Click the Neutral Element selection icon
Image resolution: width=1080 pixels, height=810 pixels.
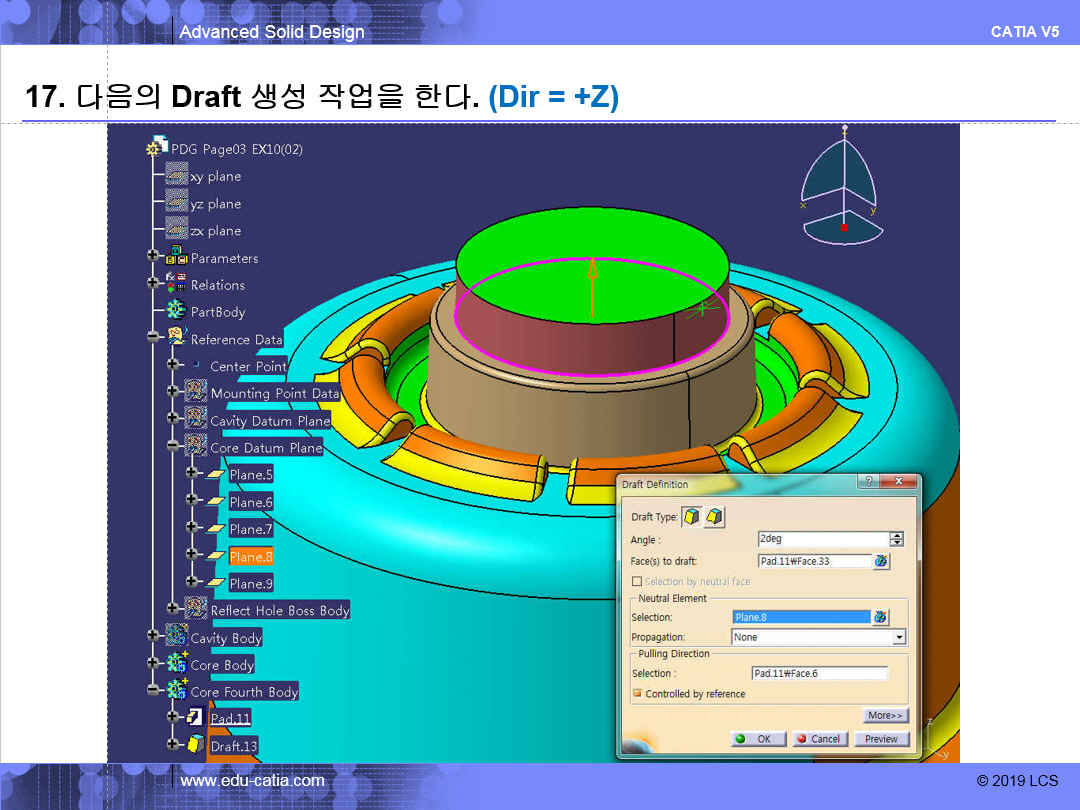pos(881,617)
